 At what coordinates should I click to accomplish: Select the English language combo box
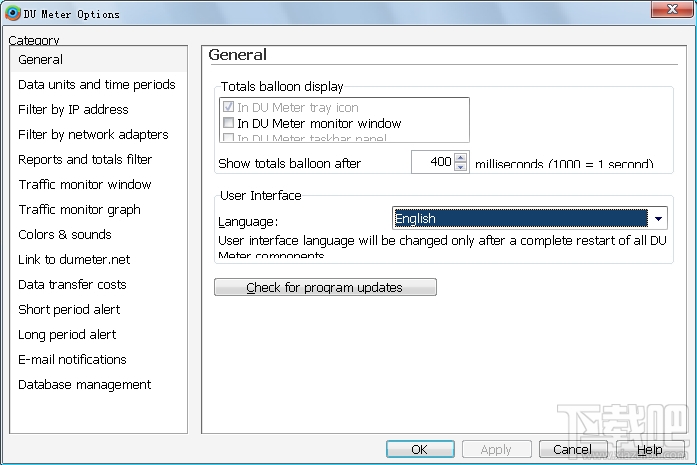[x=520, y=219]
